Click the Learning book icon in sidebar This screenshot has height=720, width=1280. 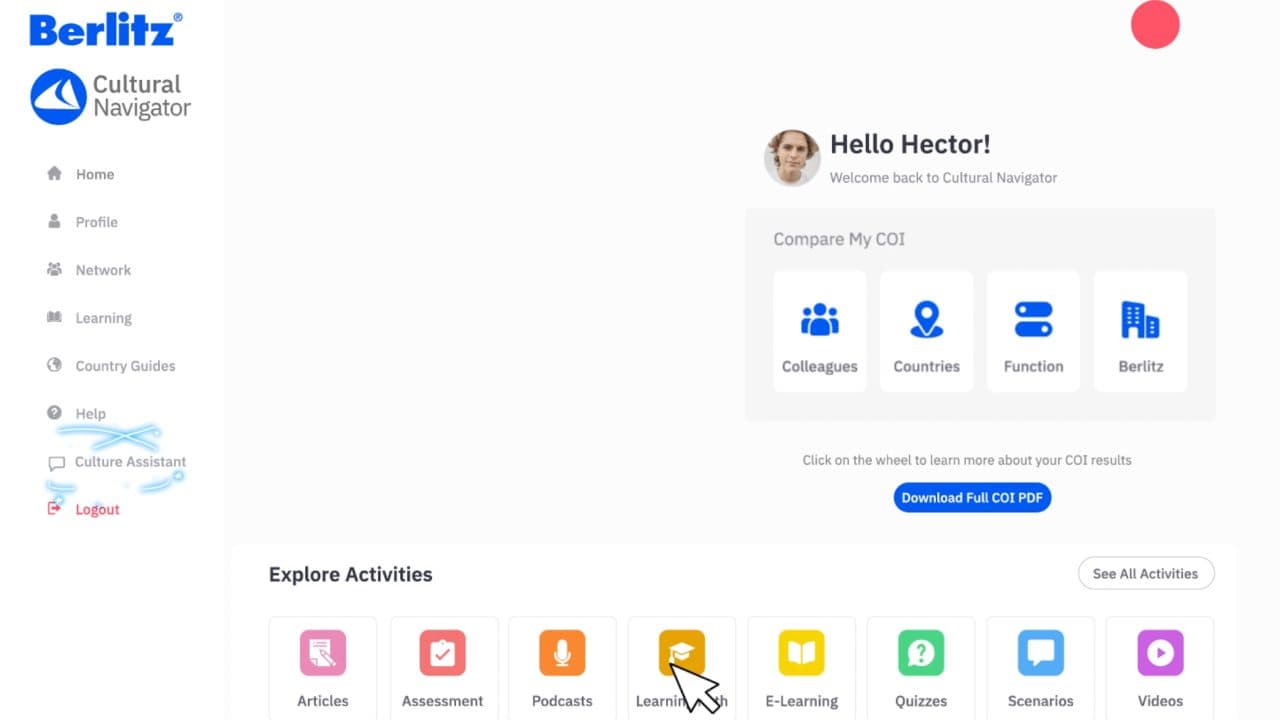pyautogui.click(x=55, y=317)
